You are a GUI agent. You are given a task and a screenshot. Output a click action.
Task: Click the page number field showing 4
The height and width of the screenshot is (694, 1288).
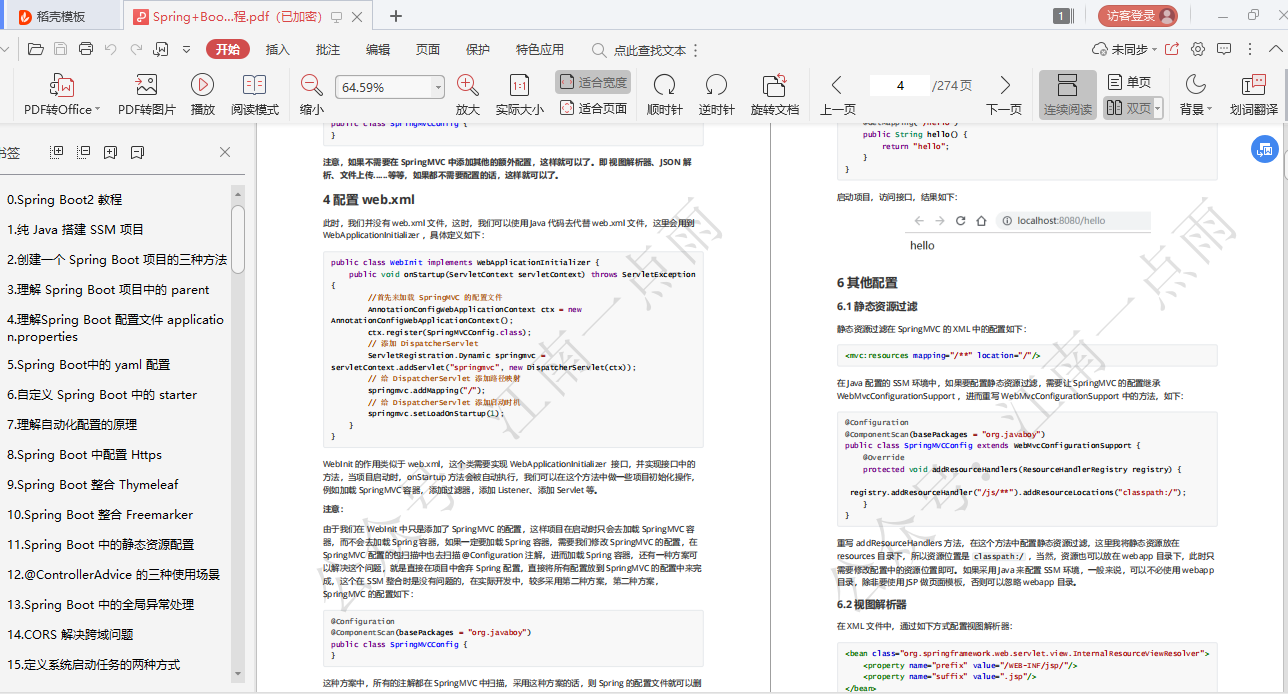900,86
